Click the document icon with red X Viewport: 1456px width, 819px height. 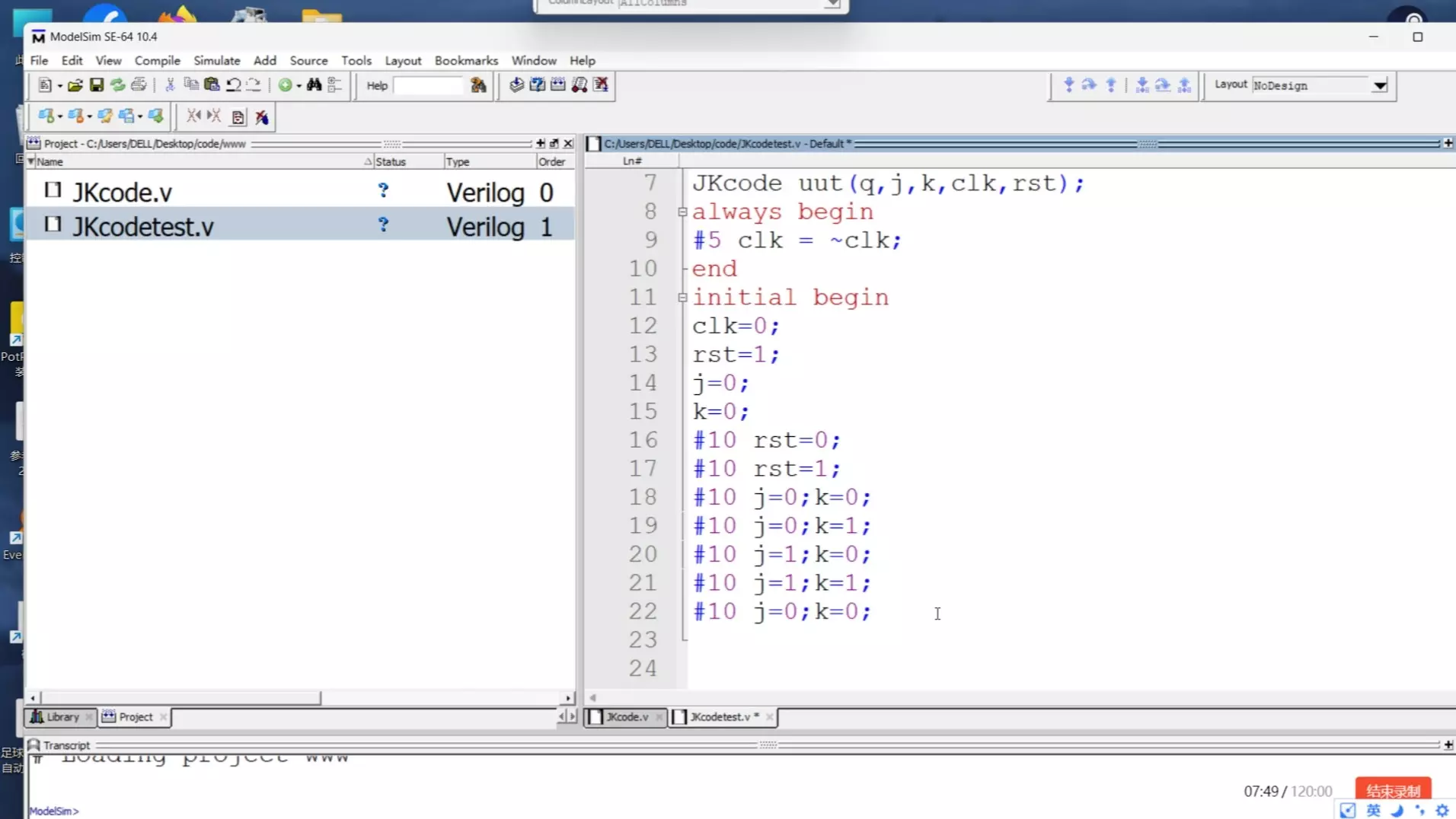tap(601, 84)
